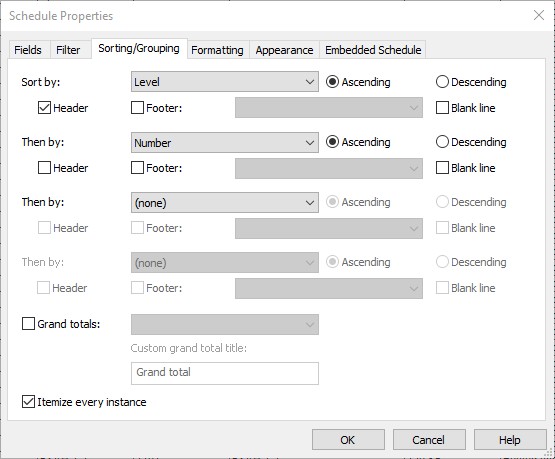Click the OK button
555x459 pixels.
tap(348, 440)
